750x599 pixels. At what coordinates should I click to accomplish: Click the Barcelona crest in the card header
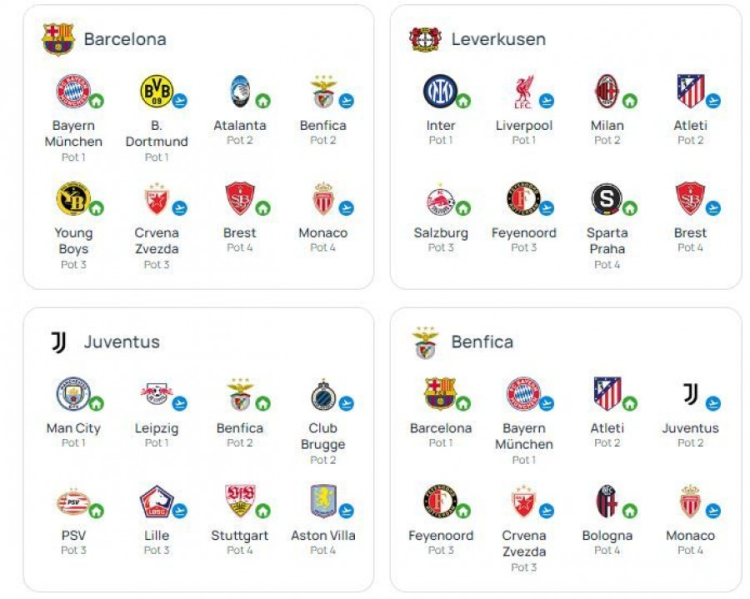coord(58,39)
